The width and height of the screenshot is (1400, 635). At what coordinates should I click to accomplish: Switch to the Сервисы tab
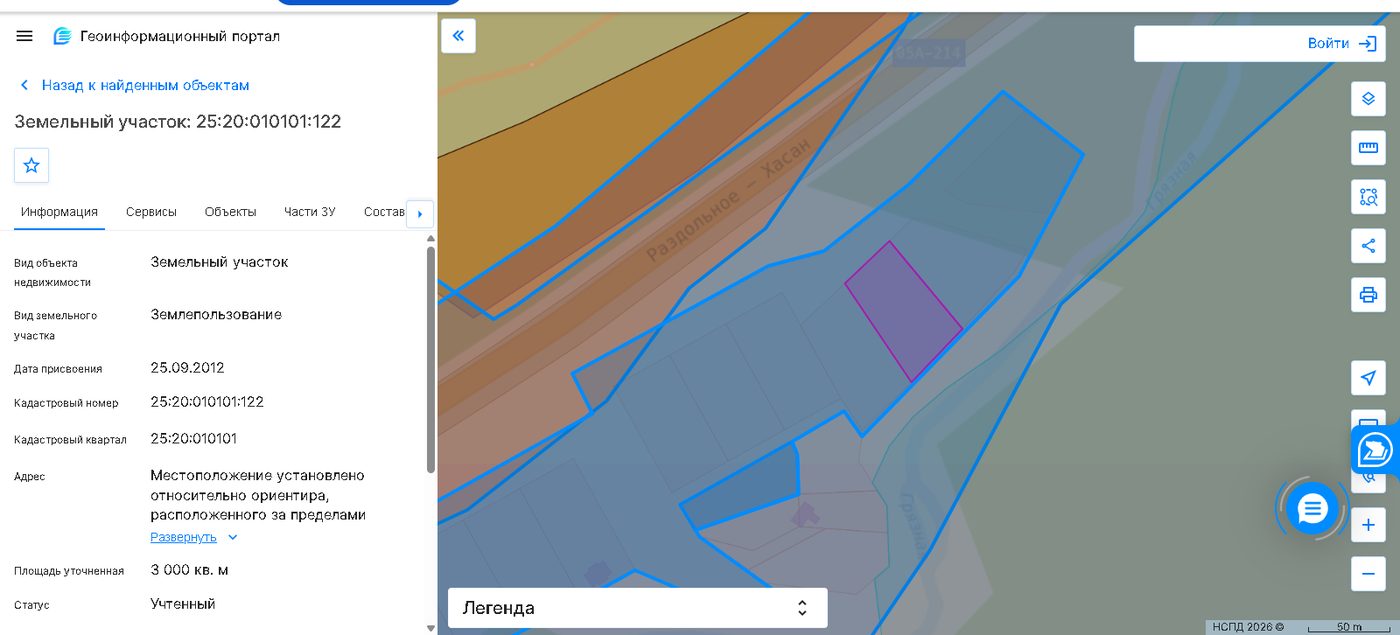[x=151, y=212]
